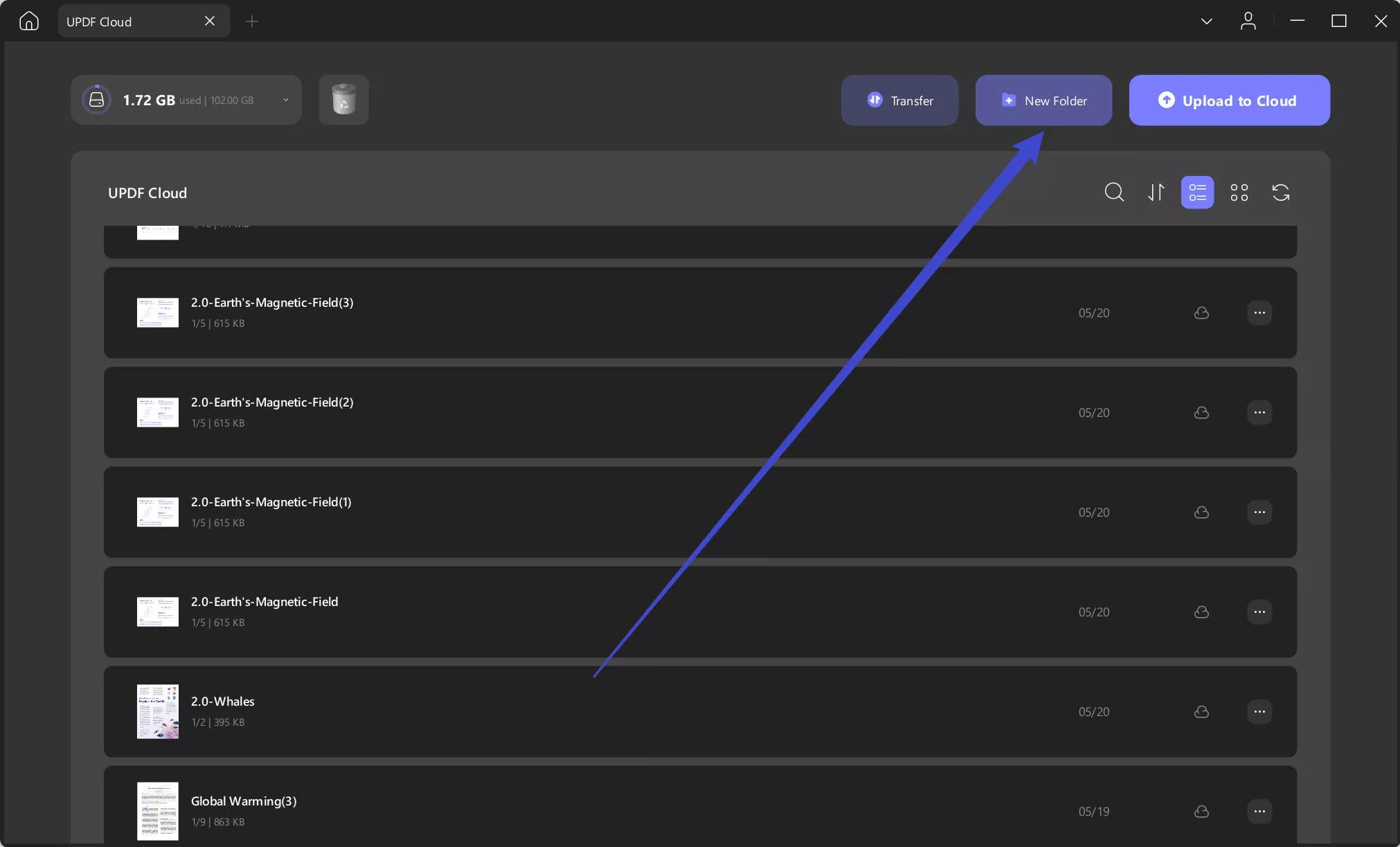Cloud status icon for 2.0-Earth's-Magnetic-Field(2)

[1201, 413]
